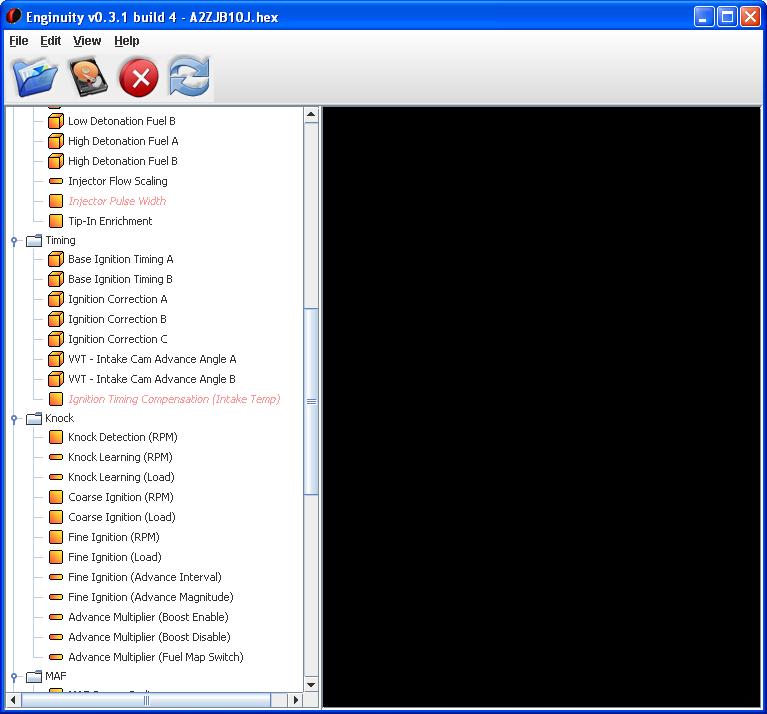The image size is (767, 714).
Task: Click the icon beside Knock Detection (RPM)
Action: pos(56,437)
